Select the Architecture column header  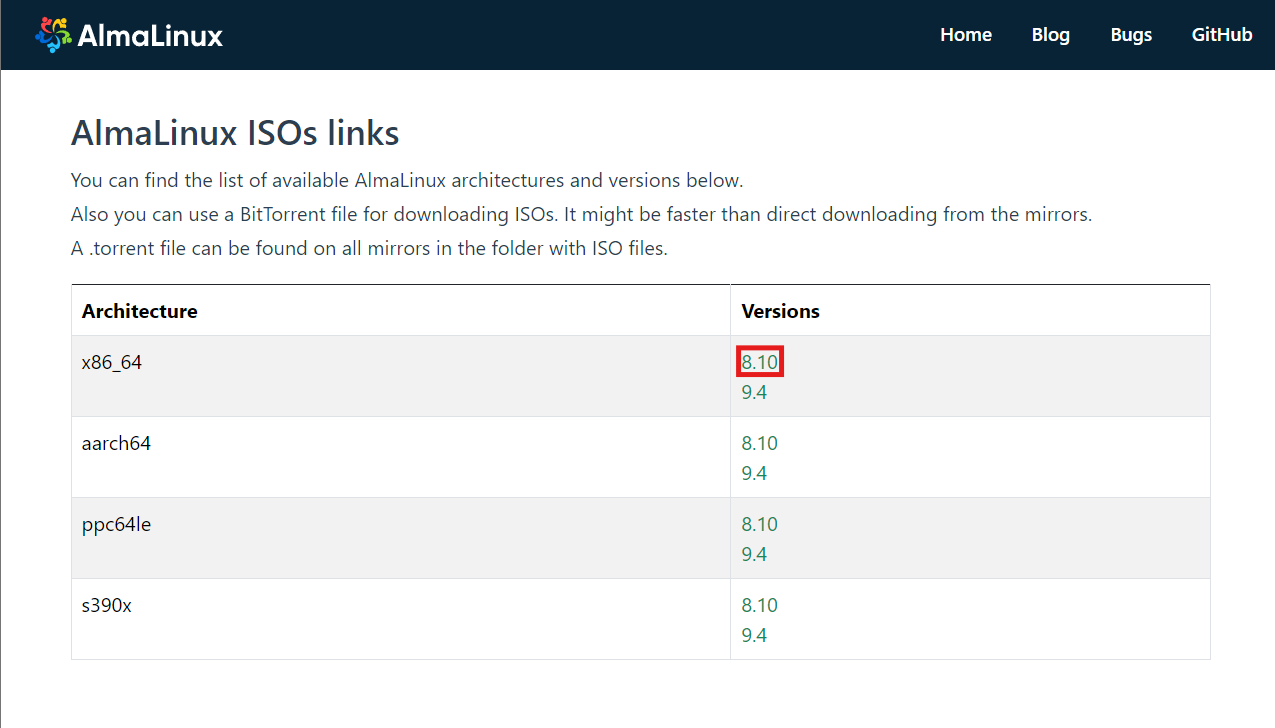(x=139, y=310)
